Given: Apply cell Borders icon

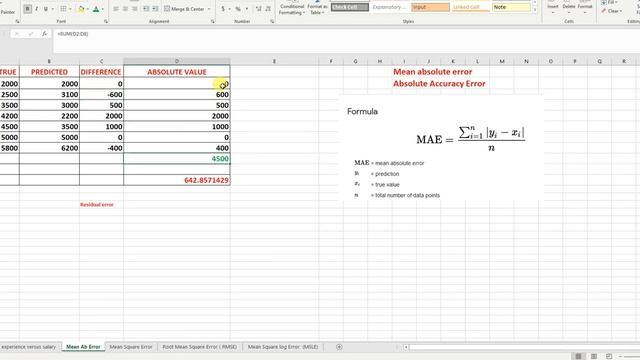Looking at the screenshot, I should pyautogui.click(x=63, y=9).
